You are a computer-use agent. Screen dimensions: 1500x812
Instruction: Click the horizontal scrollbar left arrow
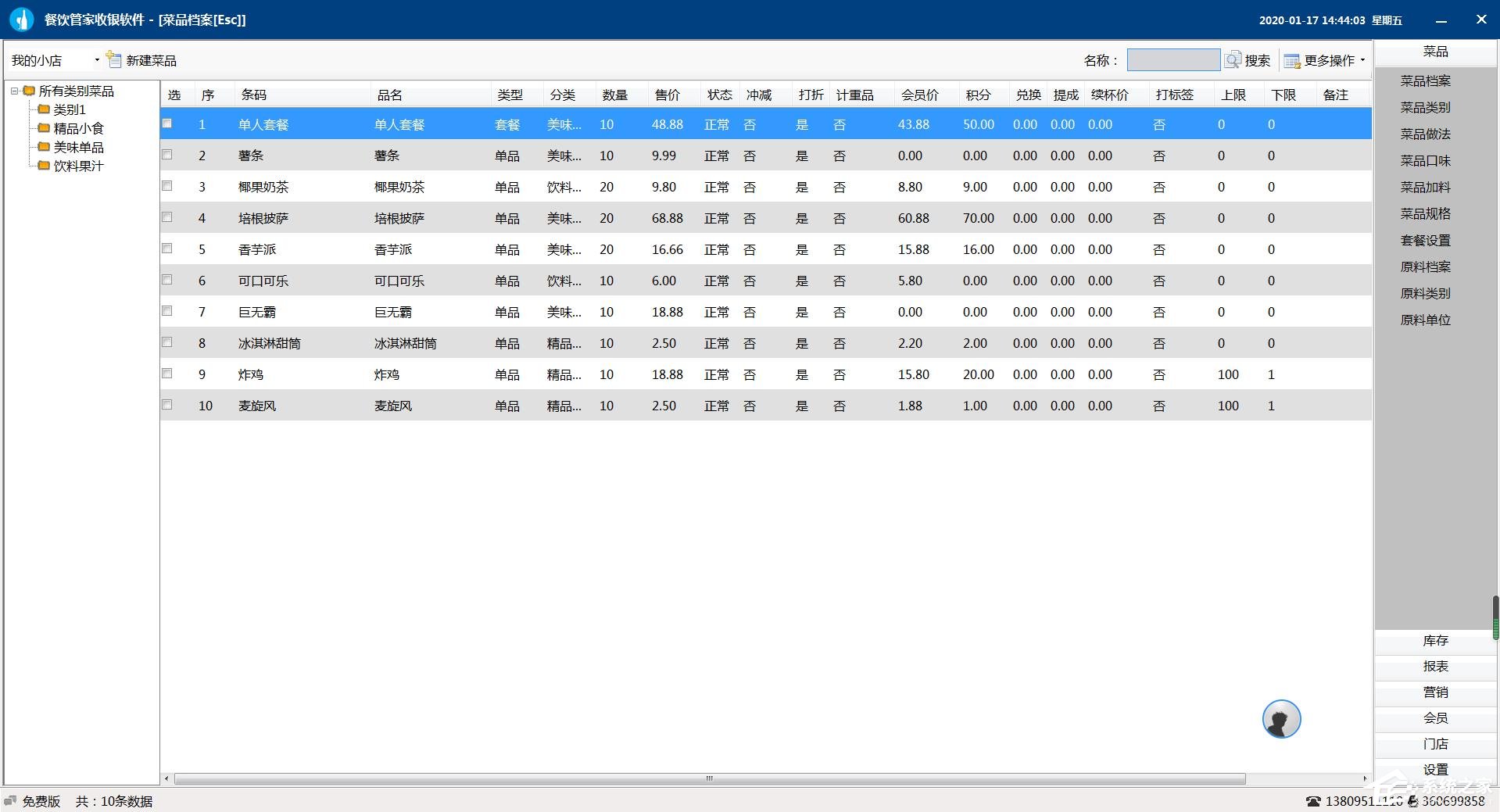pos(166,778)
